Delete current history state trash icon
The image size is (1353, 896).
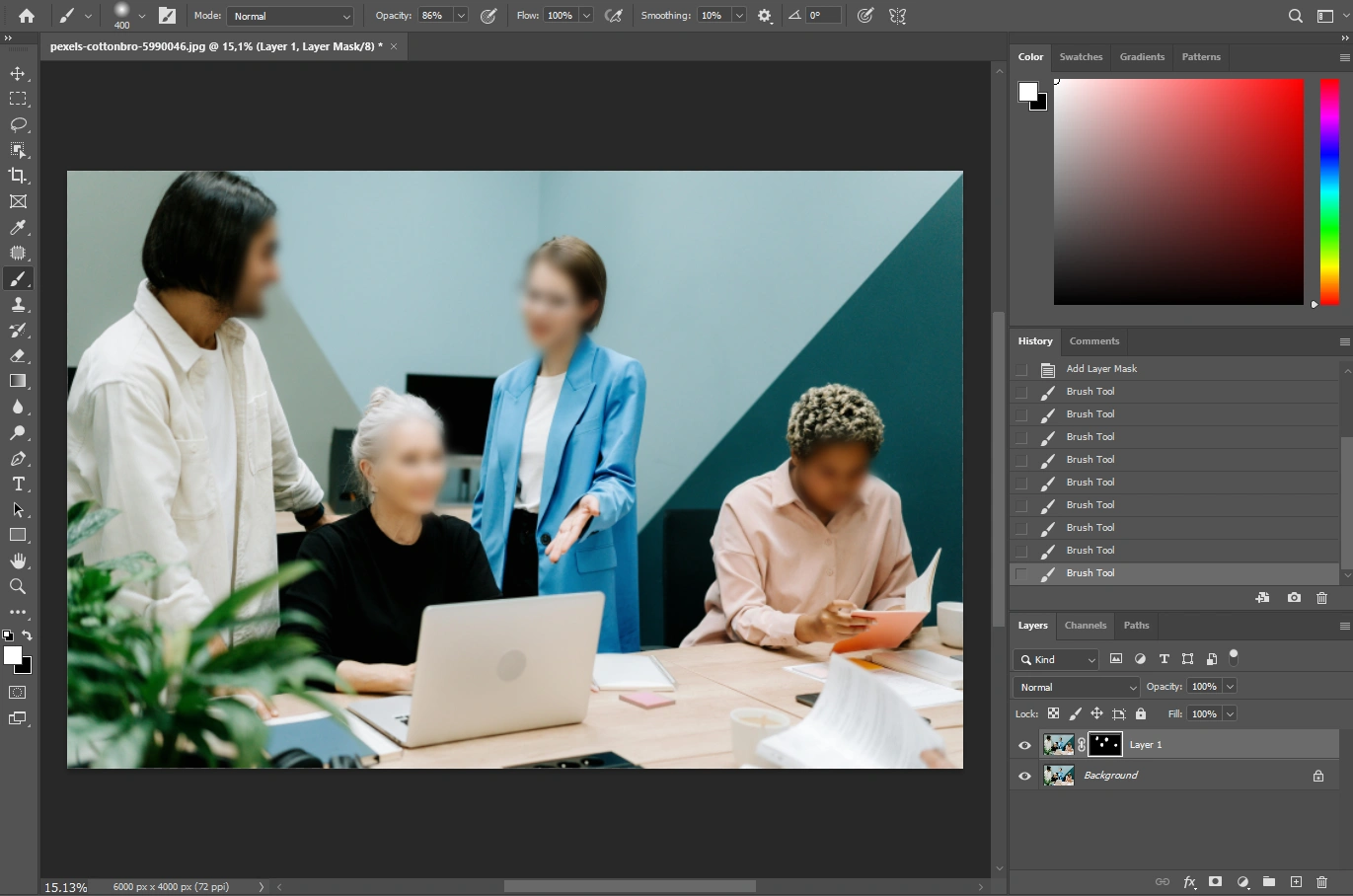point(1322,598)
